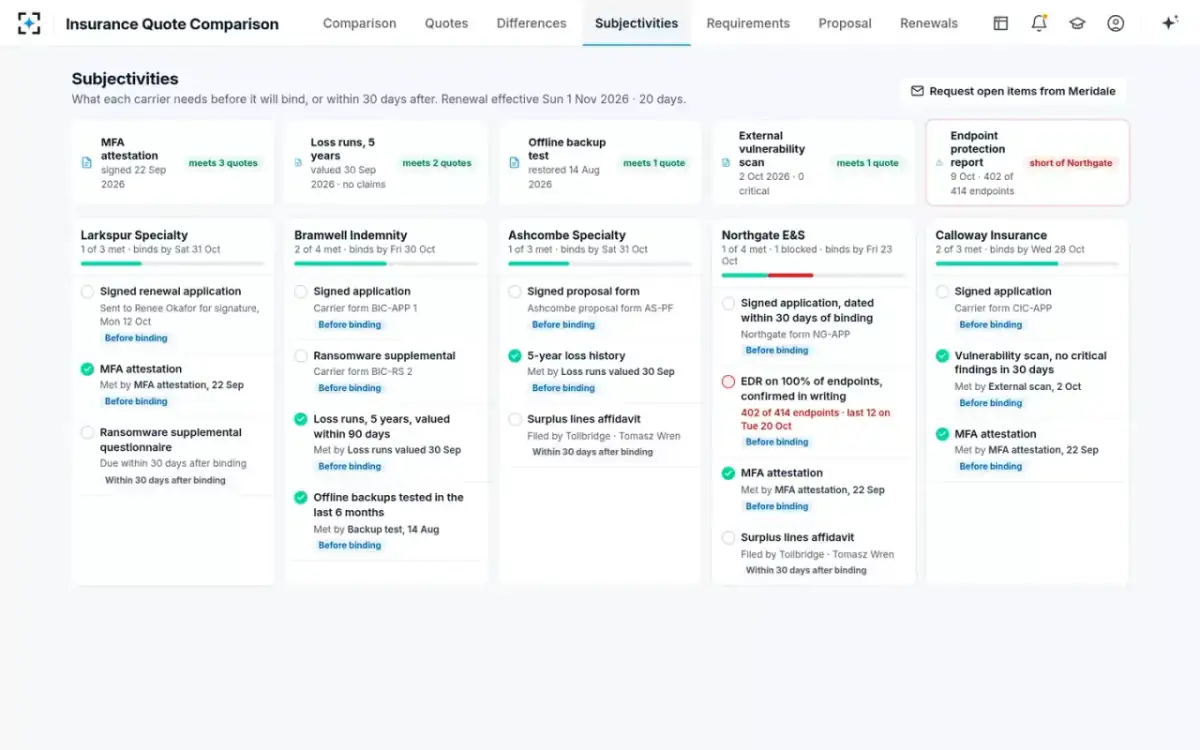Toggle Larkspur Ransomware supplemental questionnaire circle
This screenshot has width=1200, height=750.
tap(87, 433)
